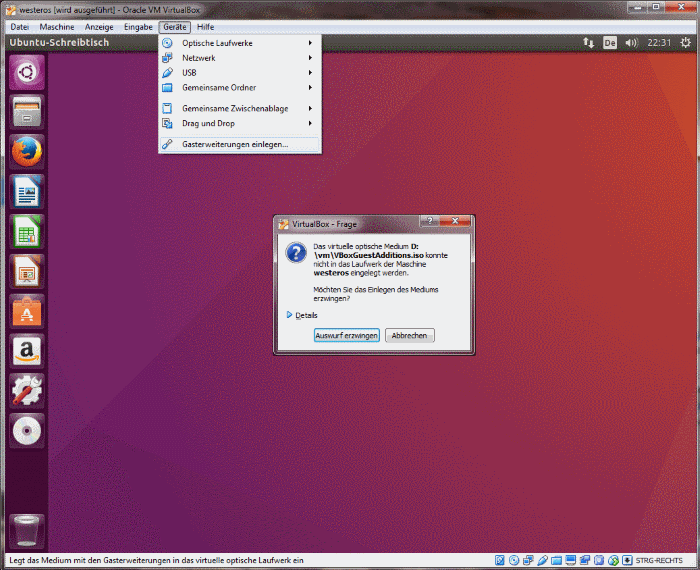Open Amazon launcher icon
The image size is (700, 570).
27,351
